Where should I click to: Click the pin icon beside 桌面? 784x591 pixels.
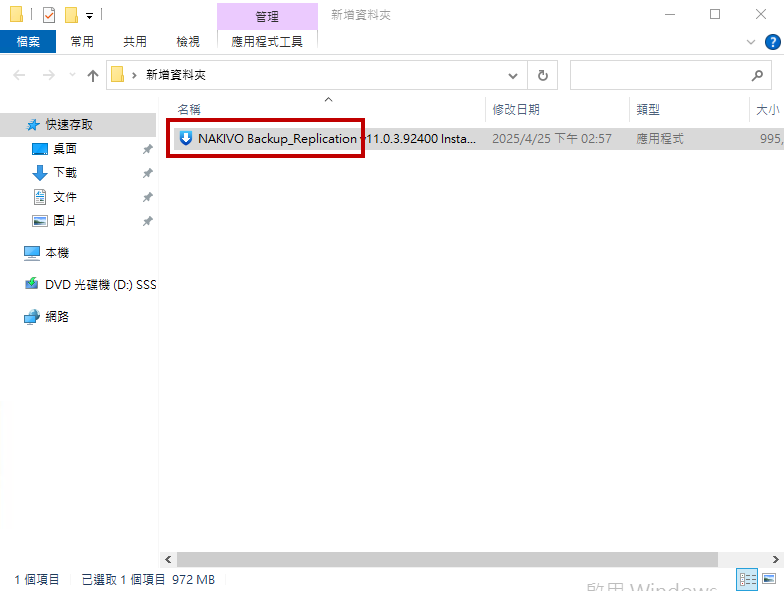(148, 149)
